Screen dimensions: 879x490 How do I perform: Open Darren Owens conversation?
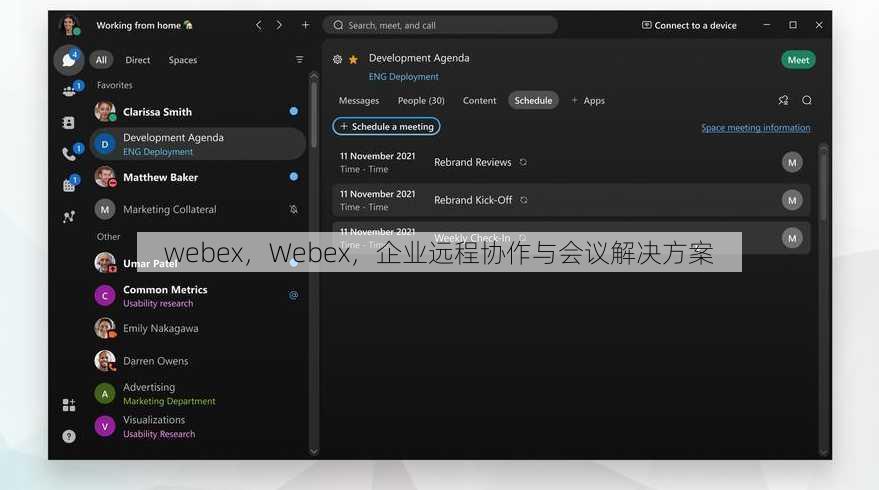198,361
